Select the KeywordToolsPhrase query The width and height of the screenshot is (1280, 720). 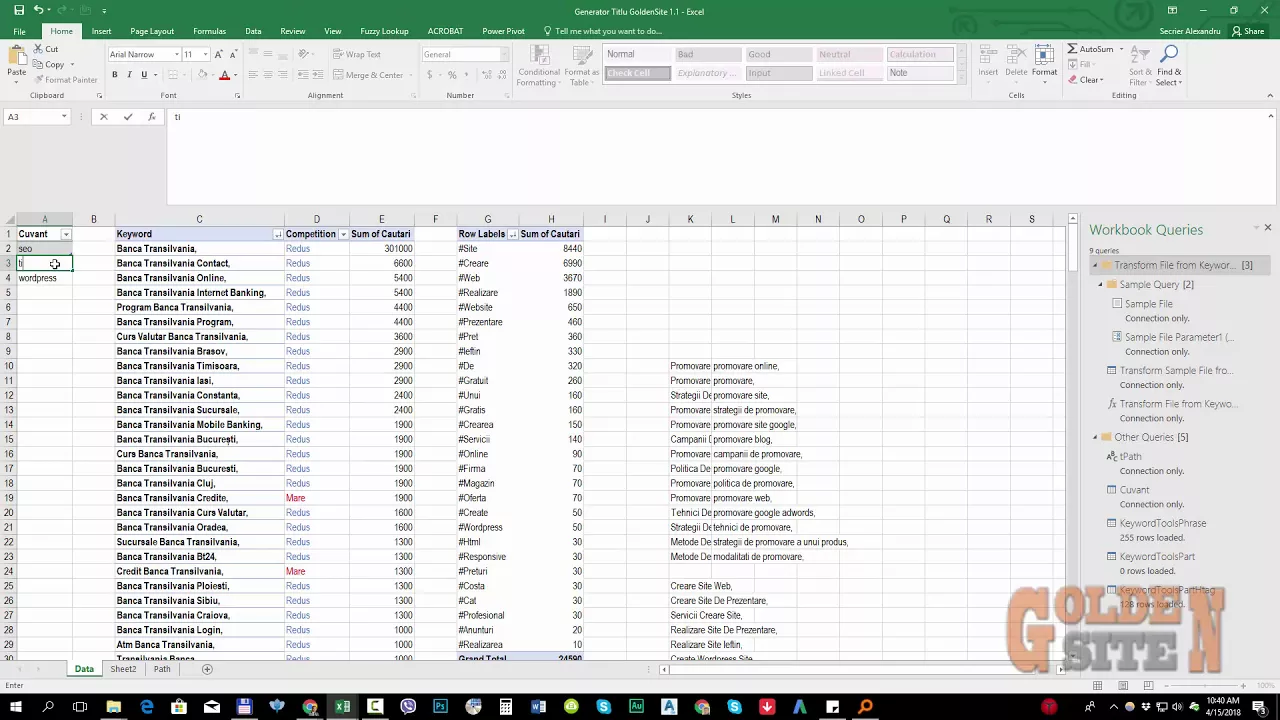click(x=1162, y=523)
